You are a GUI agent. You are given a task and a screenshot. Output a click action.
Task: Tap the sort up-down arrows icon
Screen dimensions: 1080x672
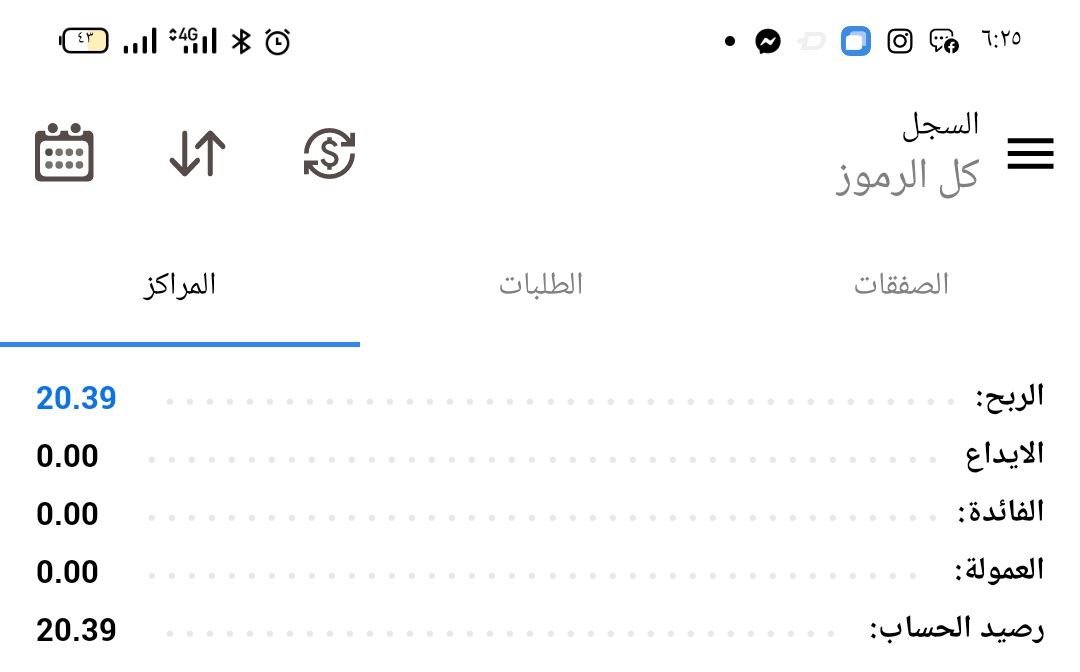(x=197, y=154)
